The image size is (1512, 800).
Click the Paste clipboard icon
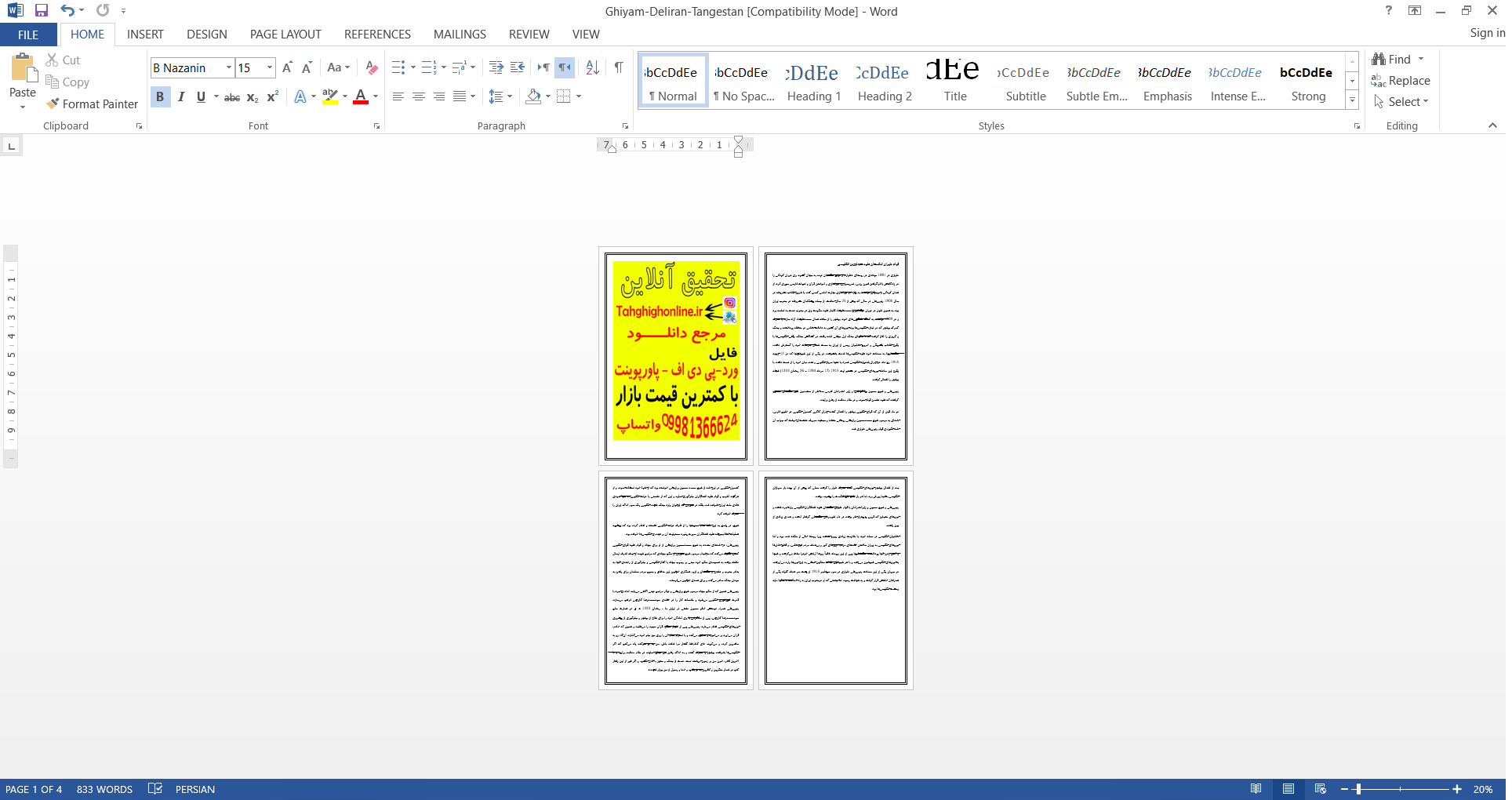[23, 68]
